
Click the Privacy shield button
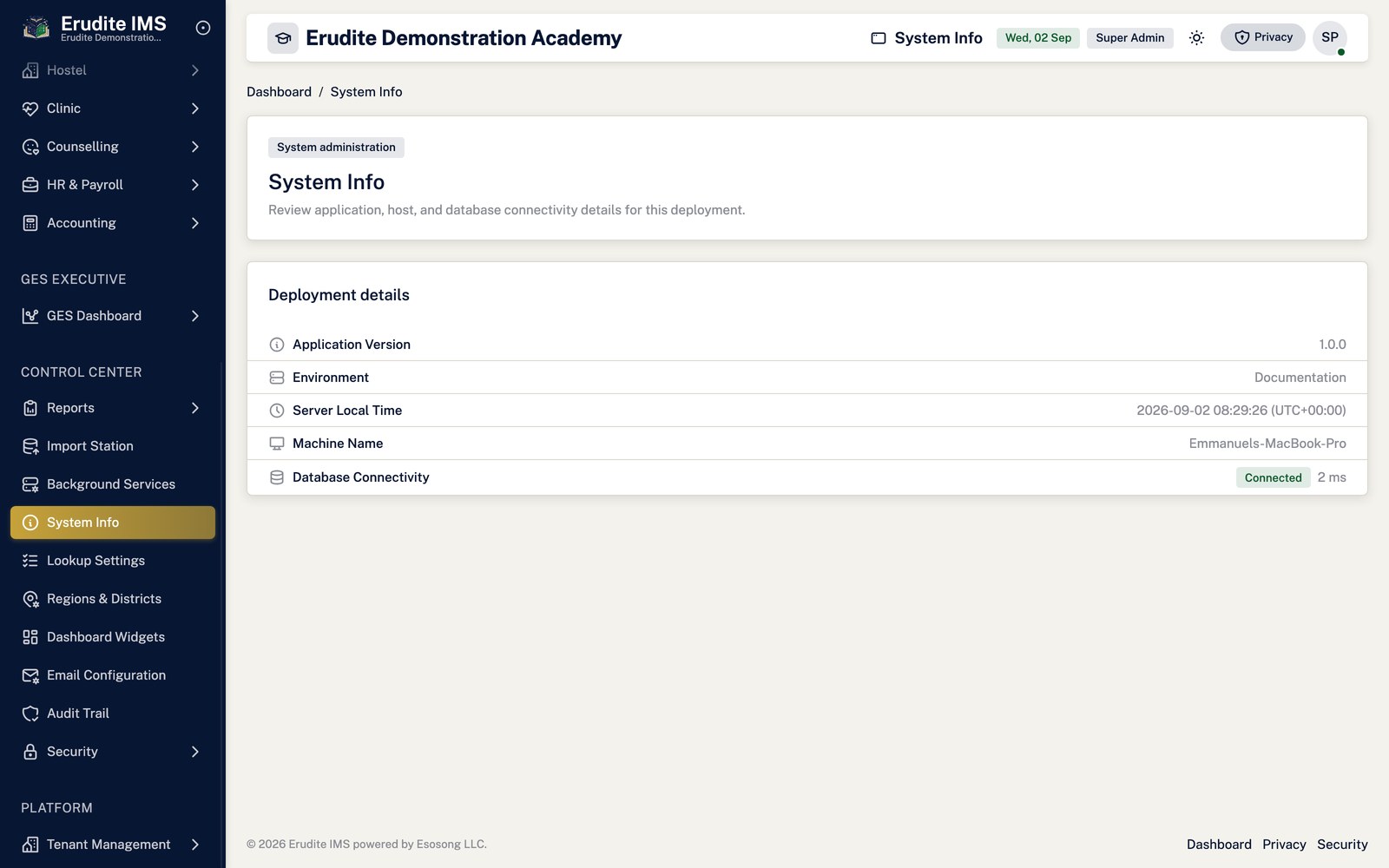tap(1263, 37)
